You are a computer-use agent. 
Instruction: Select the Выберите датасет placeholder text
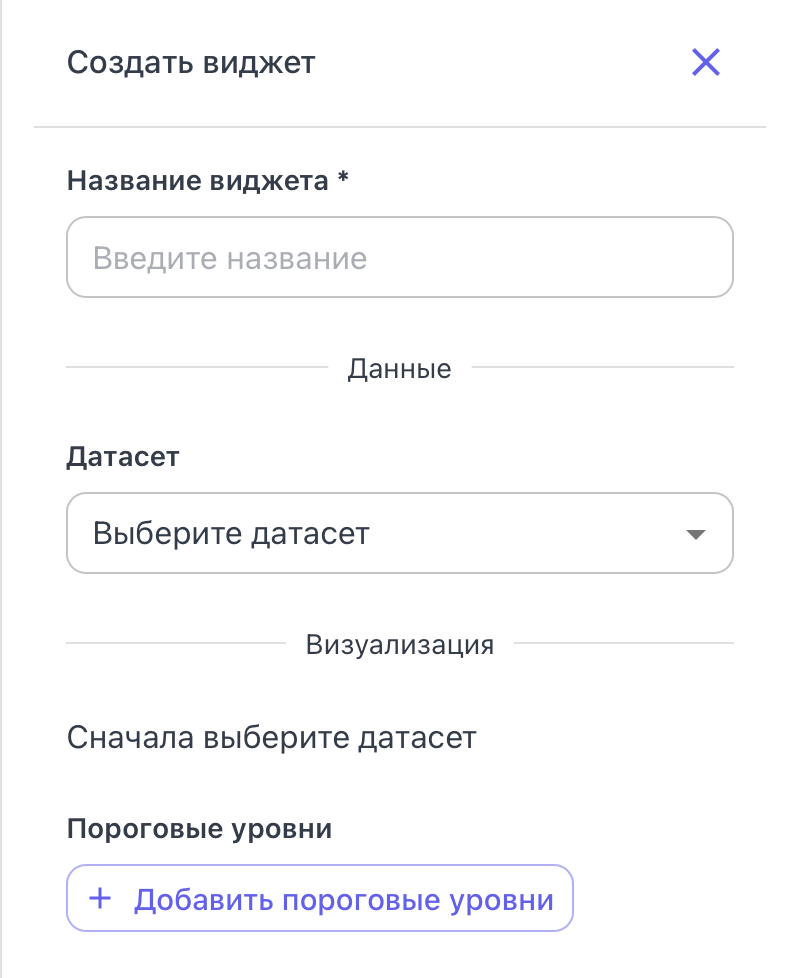[231, 533]
